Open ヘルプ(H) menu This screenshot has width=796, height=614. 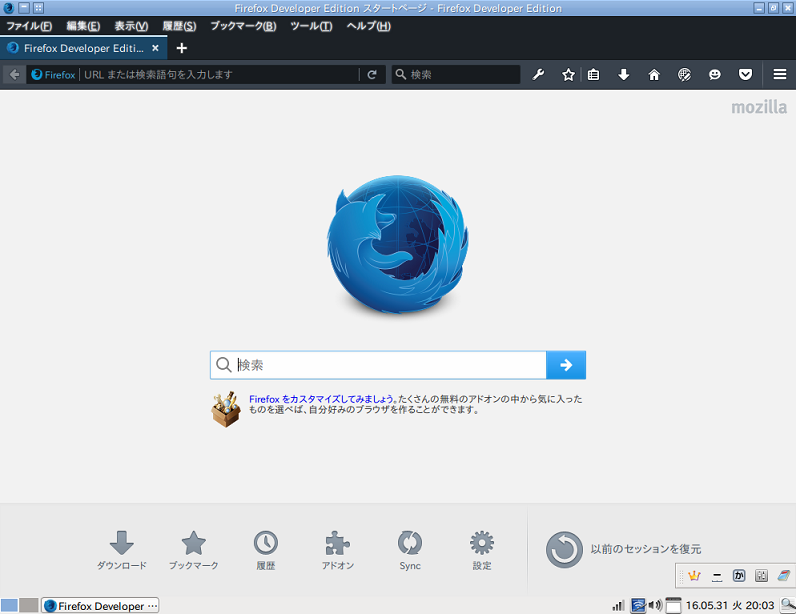point(369,26)
